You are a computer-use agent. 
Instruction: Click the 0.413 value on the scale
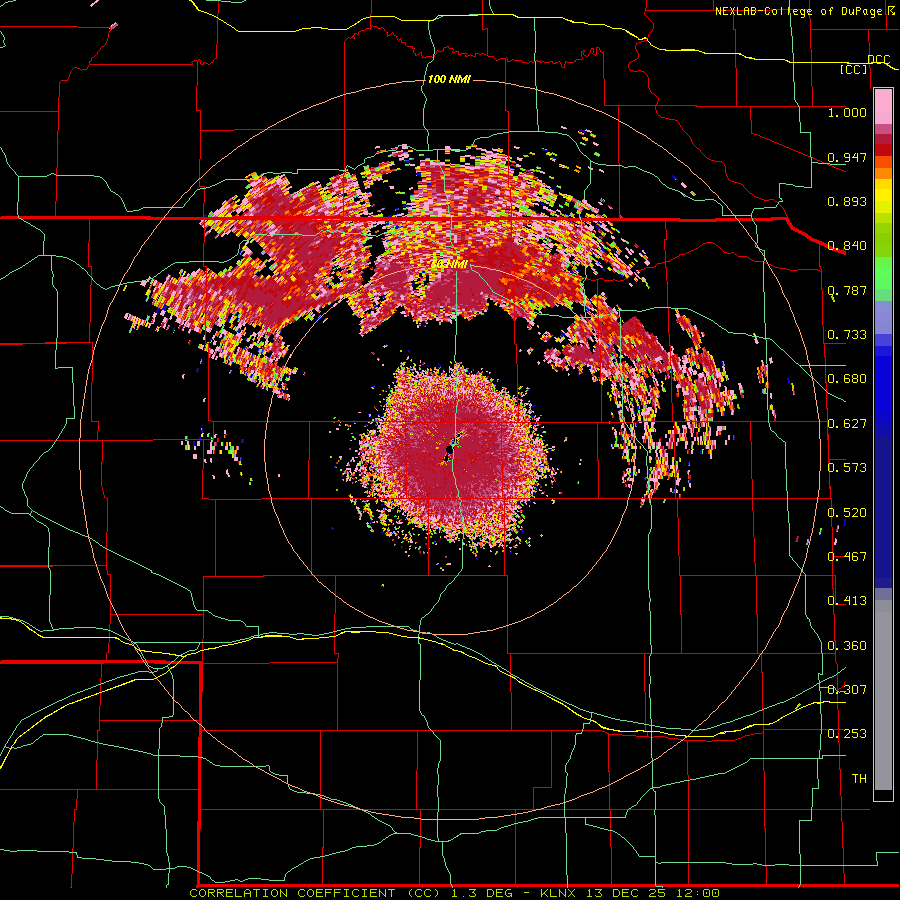pos(847,601)
